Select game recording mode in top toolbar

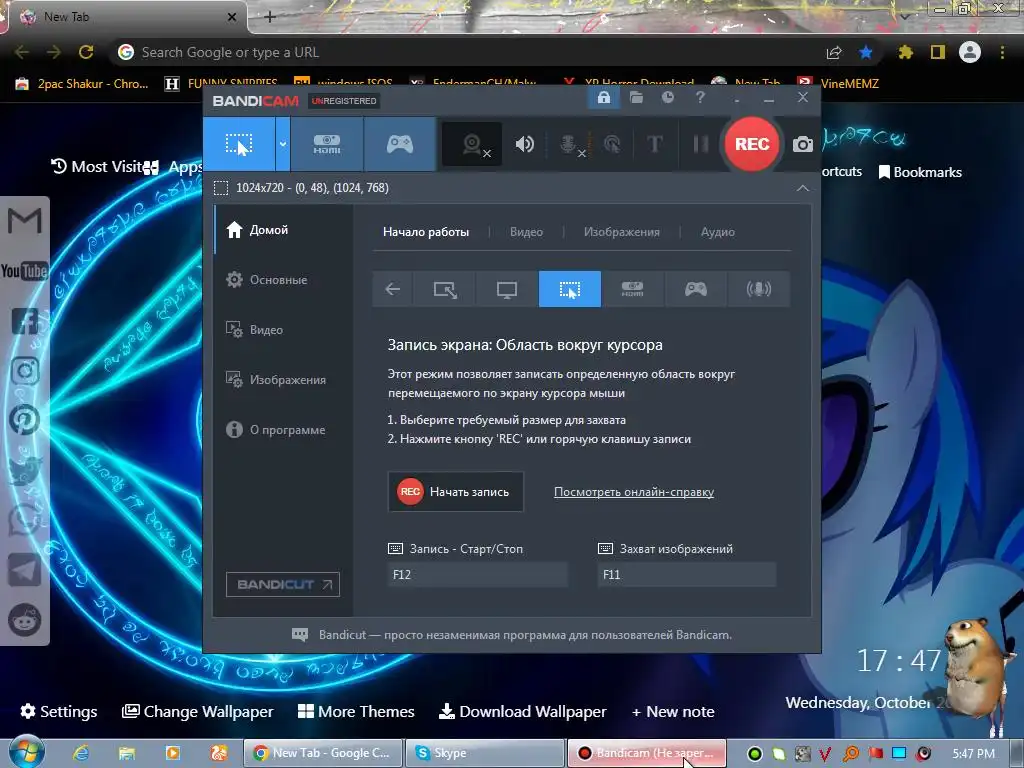click(x=400, y=144)
